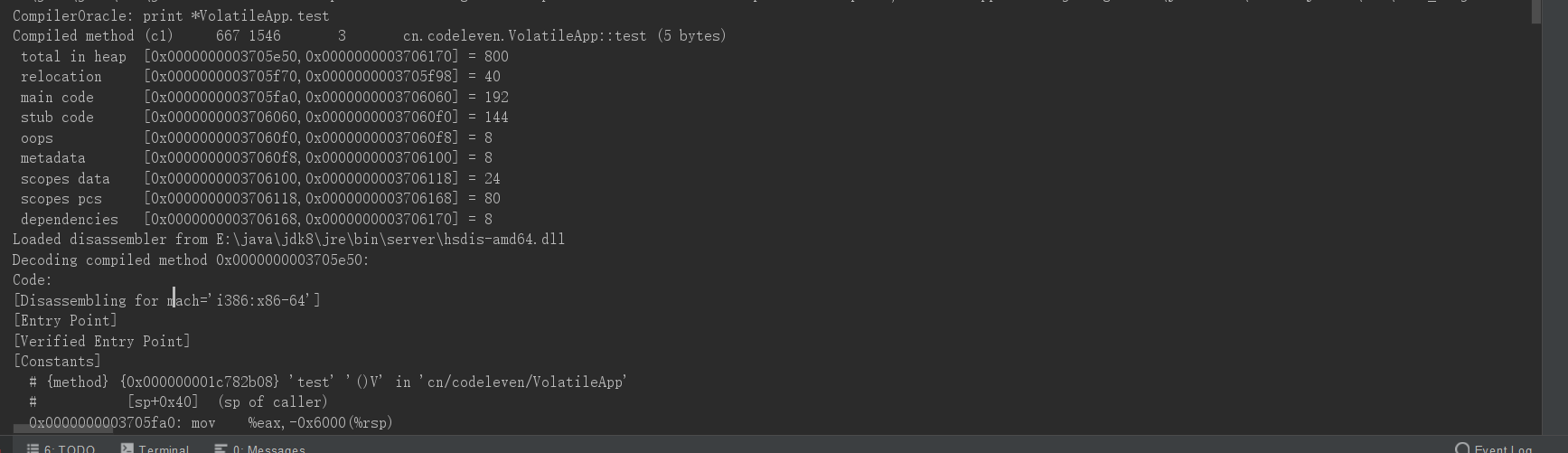The height and width of the screenshot is (453, 1568).
Task: Click the cn.codeleven.VolatileApp::test method name
Action: pos(524,36)
